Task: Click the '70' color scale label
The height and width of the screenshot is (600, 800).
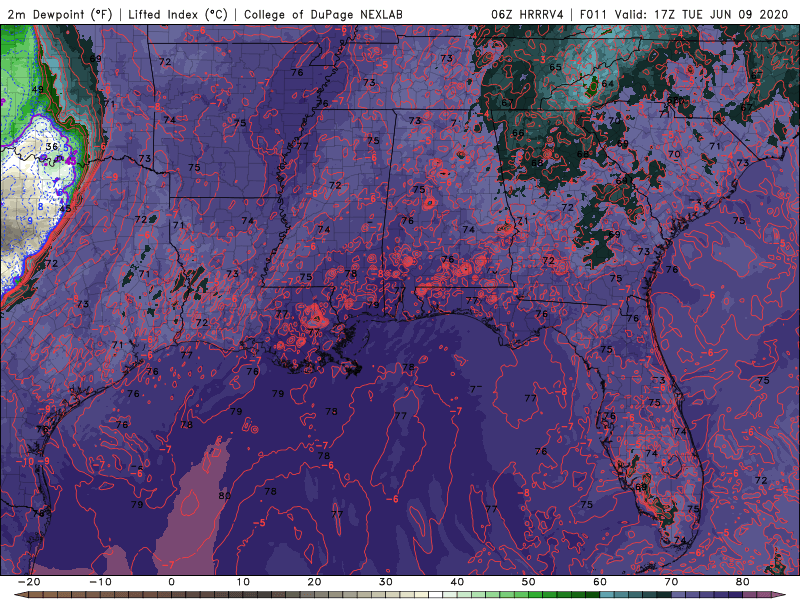Action: point(671,582)
